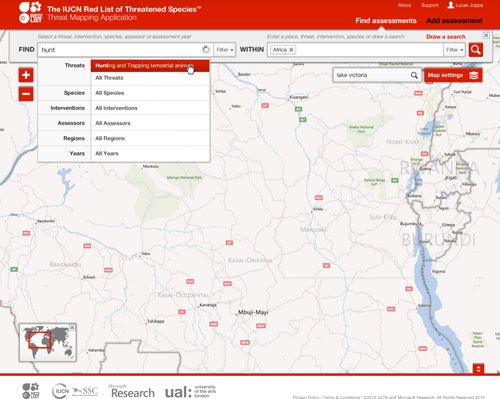Zoom in the map with plus button
Image resolution: width=500 pixels, height=399 pixels.
pos(26,75)
